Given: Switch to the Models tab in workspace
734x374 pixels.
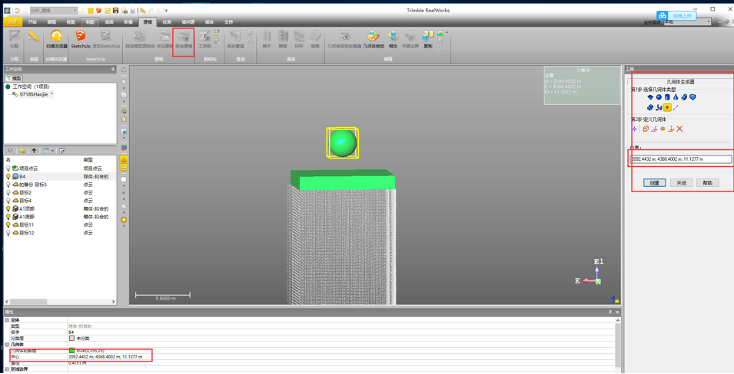Looking at the screenshot, I should pyautogui.click(x=14, y=78).
